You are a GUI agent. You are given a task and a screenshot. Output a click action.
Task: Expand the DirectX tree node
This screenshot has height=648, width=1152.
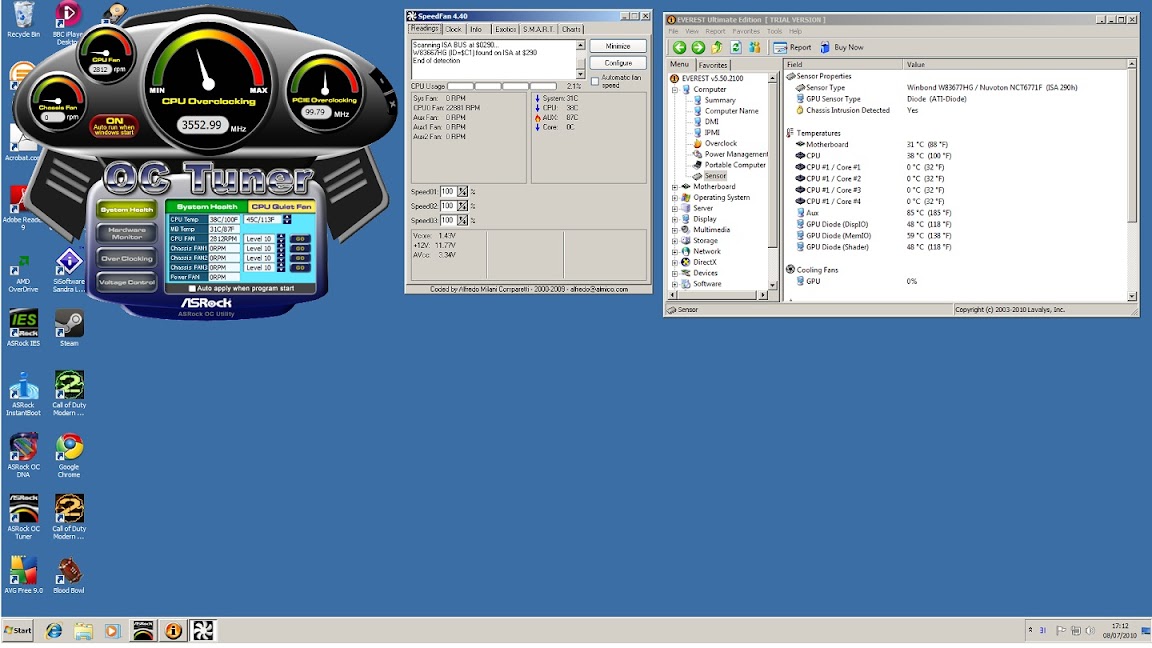[x=674, y=262]
